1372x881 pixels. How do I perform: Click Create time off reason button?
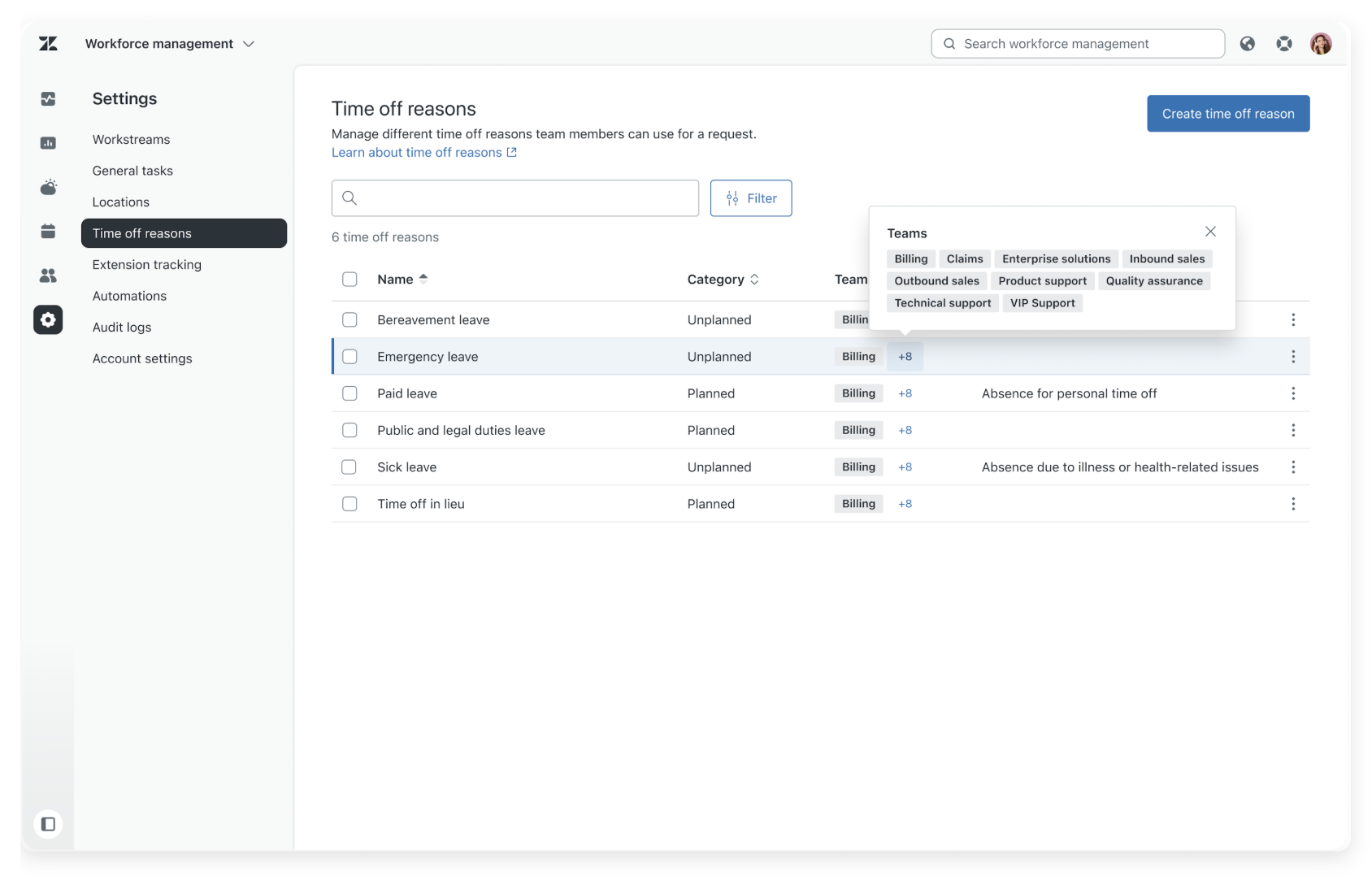1227,114
